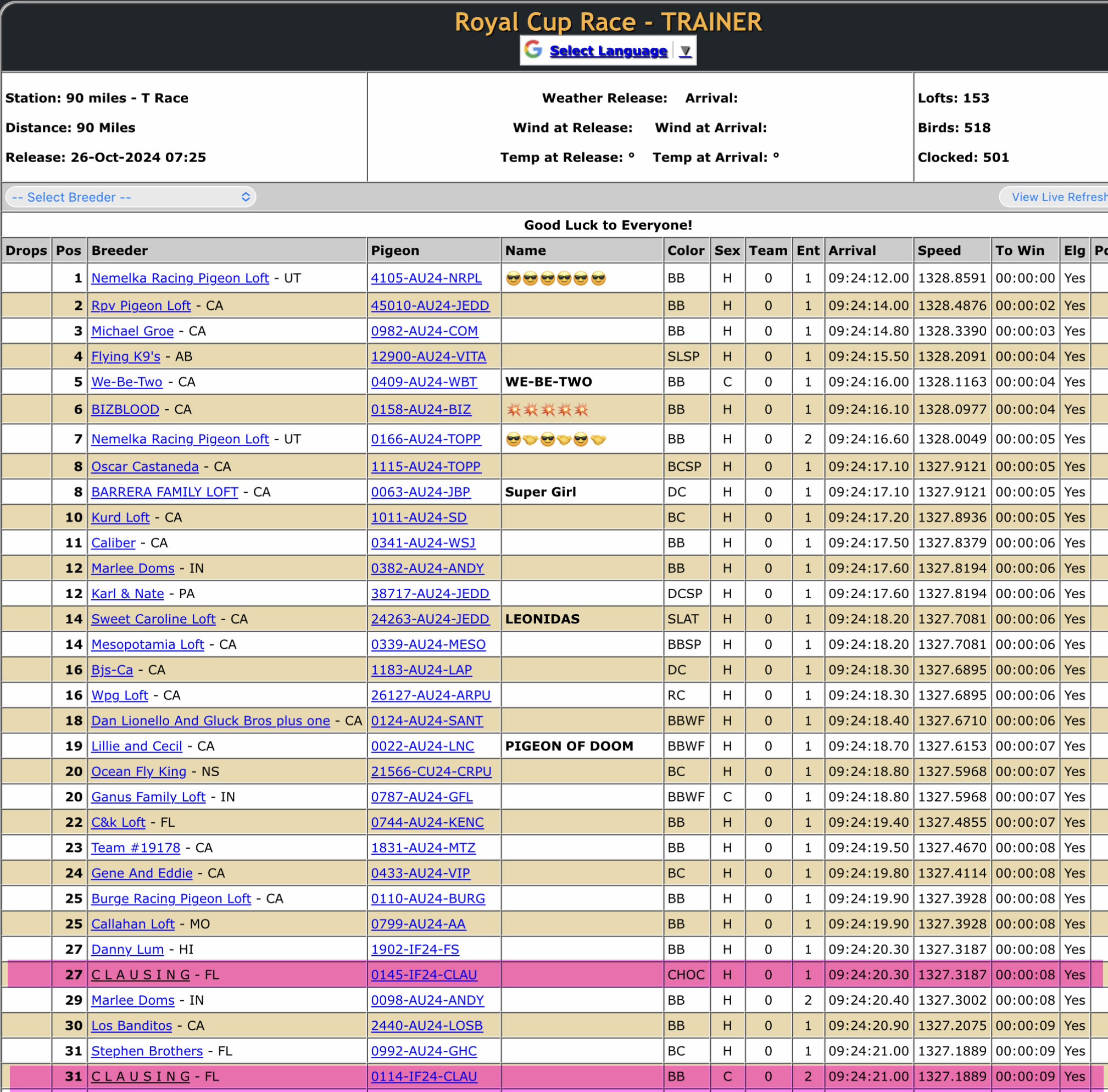Open Sweet Caroline Loft breeder link
The width and height of the screenshot is (1108, 1092).
154,619
